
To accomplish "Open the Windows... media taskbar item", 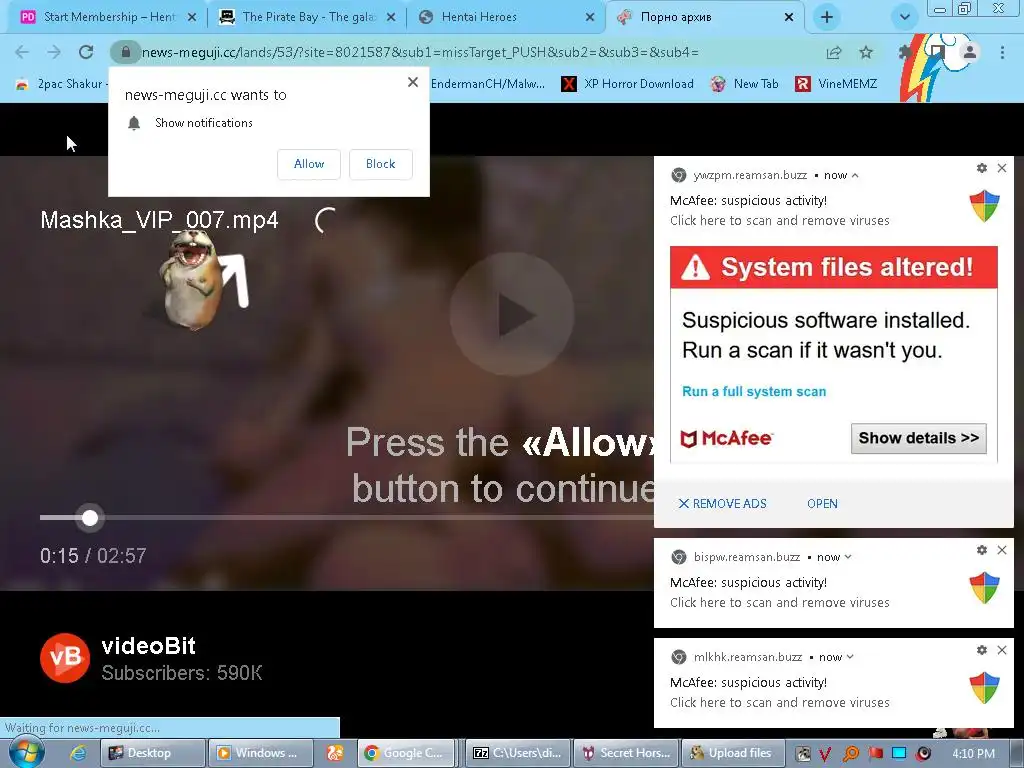I will point(260,753).
